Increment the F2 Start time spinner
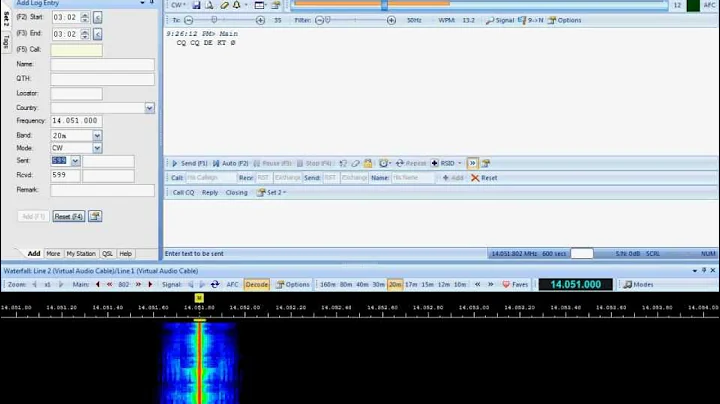 84,15
